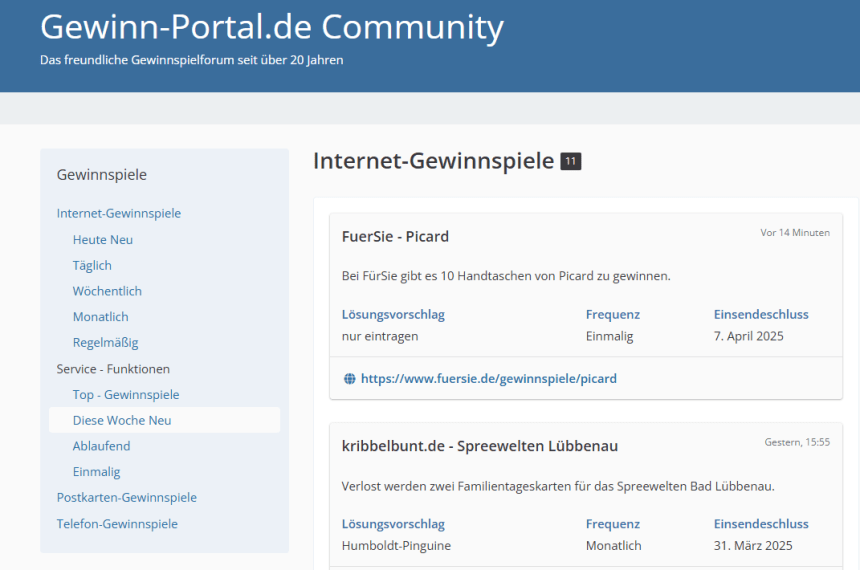Open Telefon-Gewinnspiele section
Screen dimensions: 860x570
click(117, 524)
